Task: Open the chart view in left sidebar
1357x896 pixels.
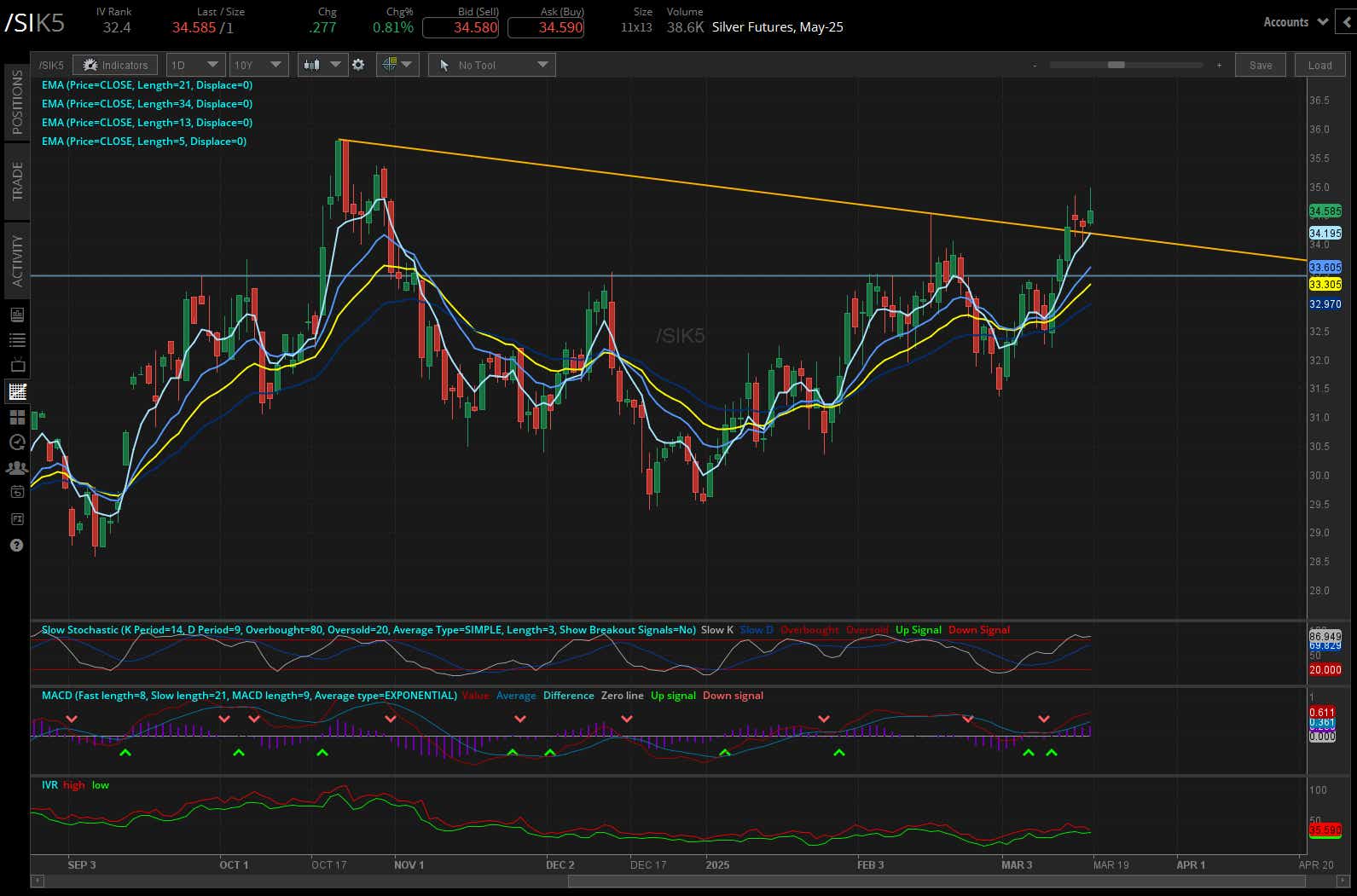Action: 17,392
